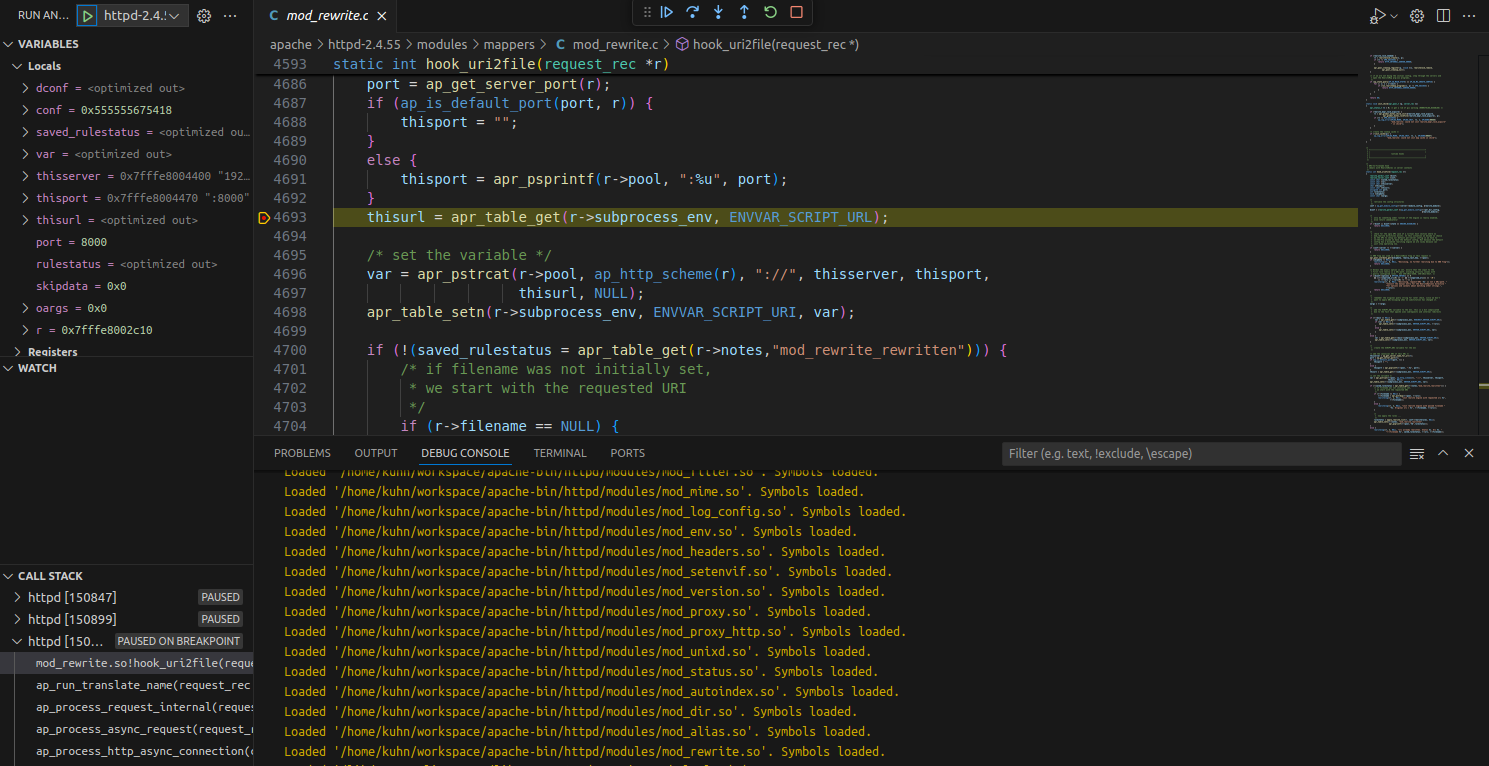The image size is (1489, 766).
Task: Switch to the OUTPUT tab
Action: click(376, 453)
